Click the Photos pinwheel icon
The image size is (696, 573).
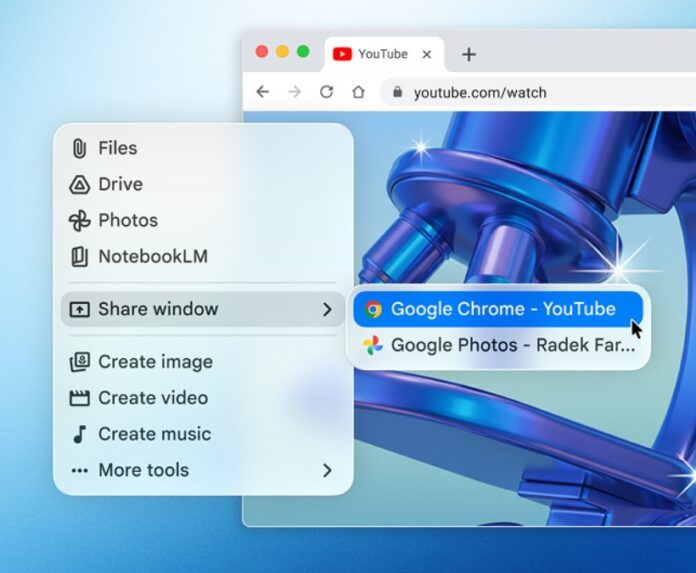(x=79, y=221)
